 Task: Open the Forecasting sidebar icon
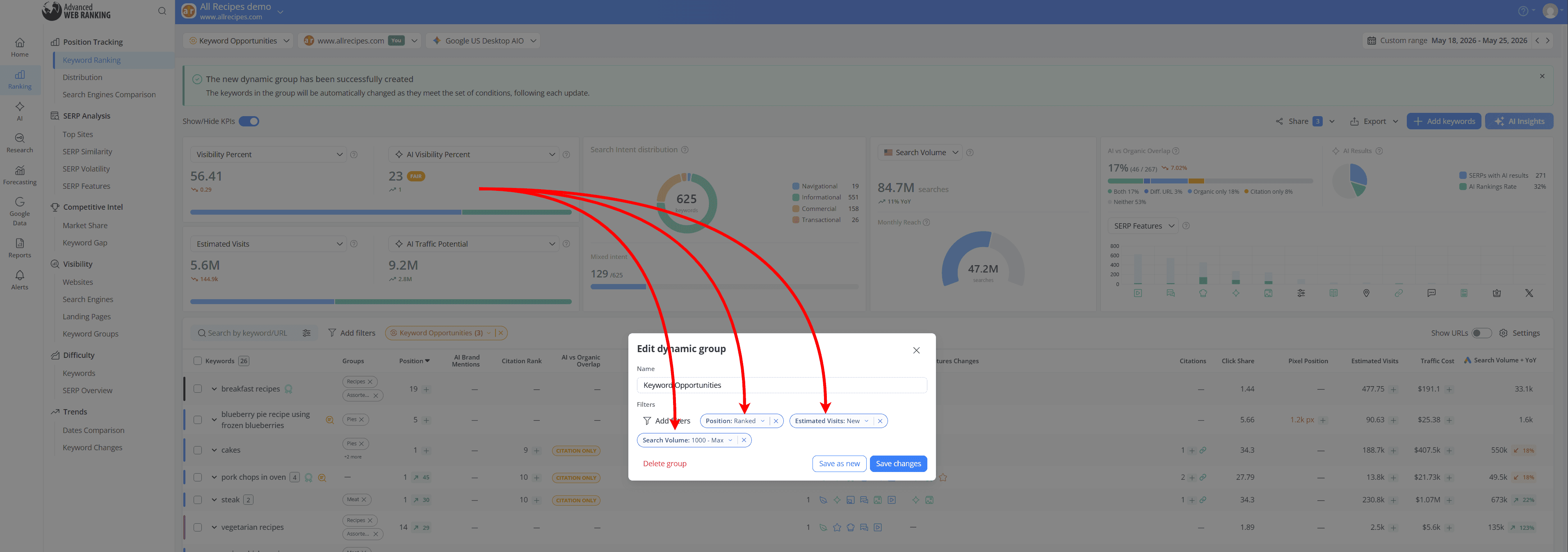(x=19, y=176)
